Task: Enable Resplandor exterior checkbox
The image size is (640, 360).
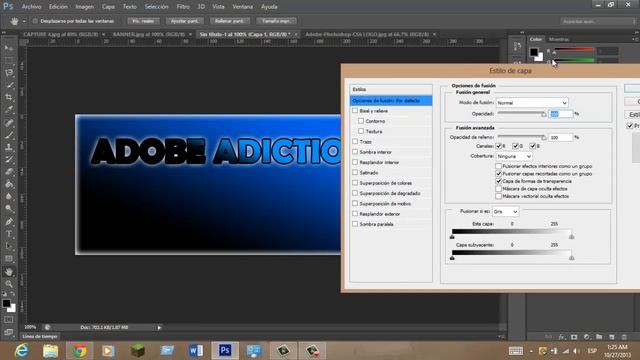Action: point(355,213)
